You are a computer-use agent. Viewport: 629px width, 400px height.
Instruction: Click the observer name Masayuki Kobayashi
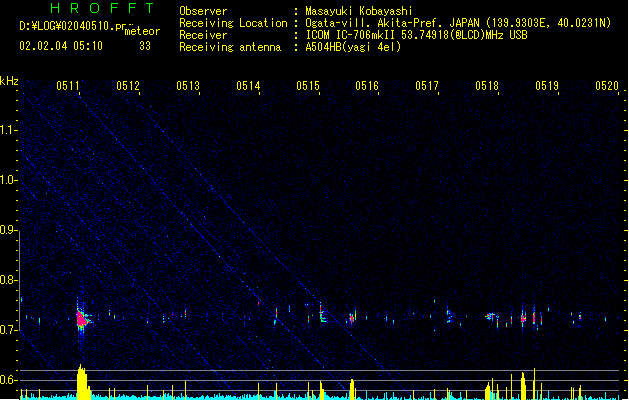point(359,11)
